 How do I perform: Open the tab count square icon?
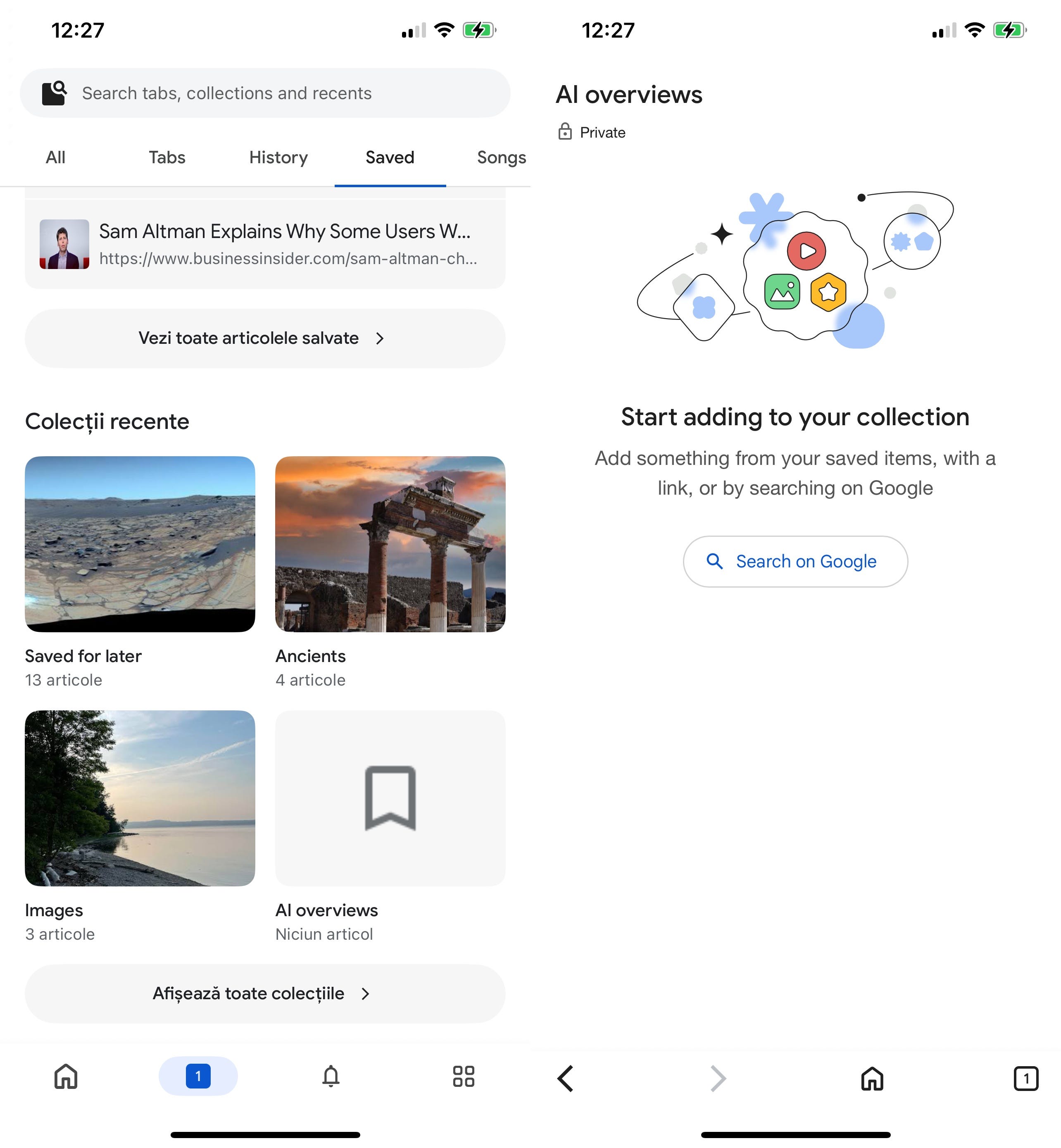click(1025, 1079)
